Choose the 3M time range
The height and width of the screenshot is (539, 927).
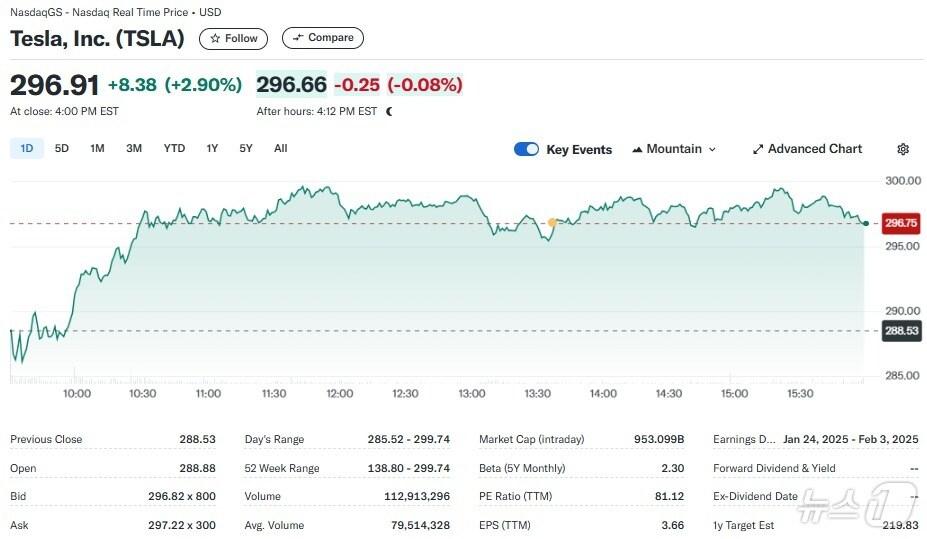[x=134, y=148]
